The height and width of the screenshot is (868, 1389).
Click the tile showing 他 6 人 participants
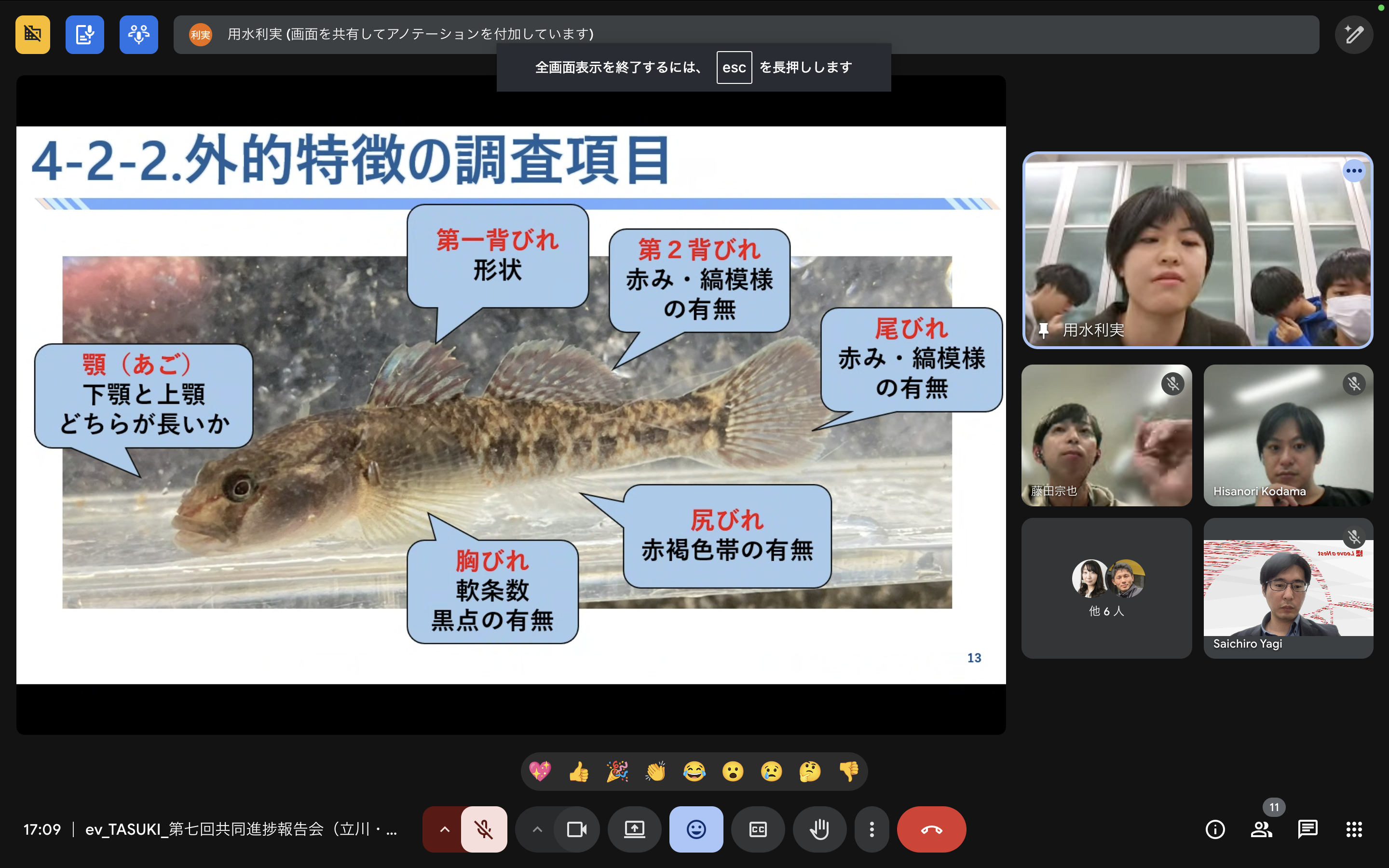1106,588
